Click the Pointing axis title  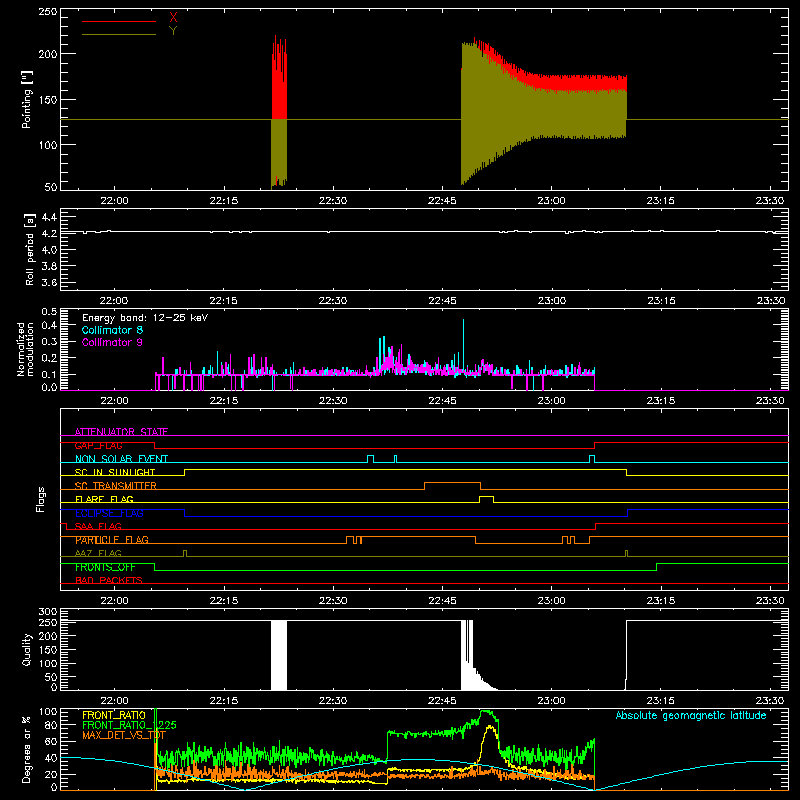[x=27, y=99]
